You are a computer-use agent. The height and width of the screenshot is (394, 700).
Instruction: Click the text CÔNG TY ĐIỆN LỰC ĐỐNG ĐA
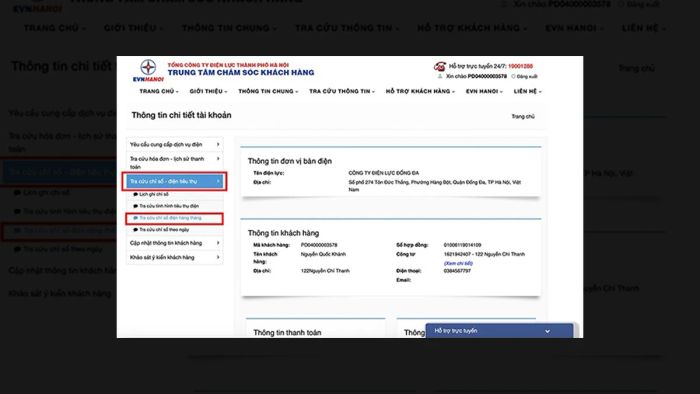[x=383, y=173]
